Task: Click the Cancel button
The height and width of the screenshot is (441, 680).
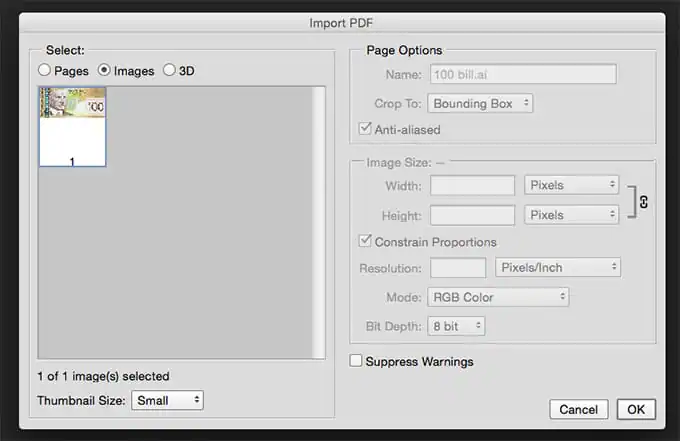Action: pyautogui.click(x=579, y=409)
